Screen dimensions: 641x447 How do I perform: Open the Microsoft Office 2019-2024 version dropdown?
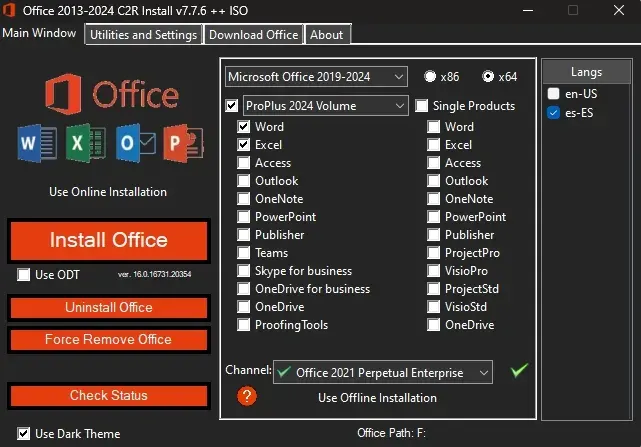click(316, 76)
